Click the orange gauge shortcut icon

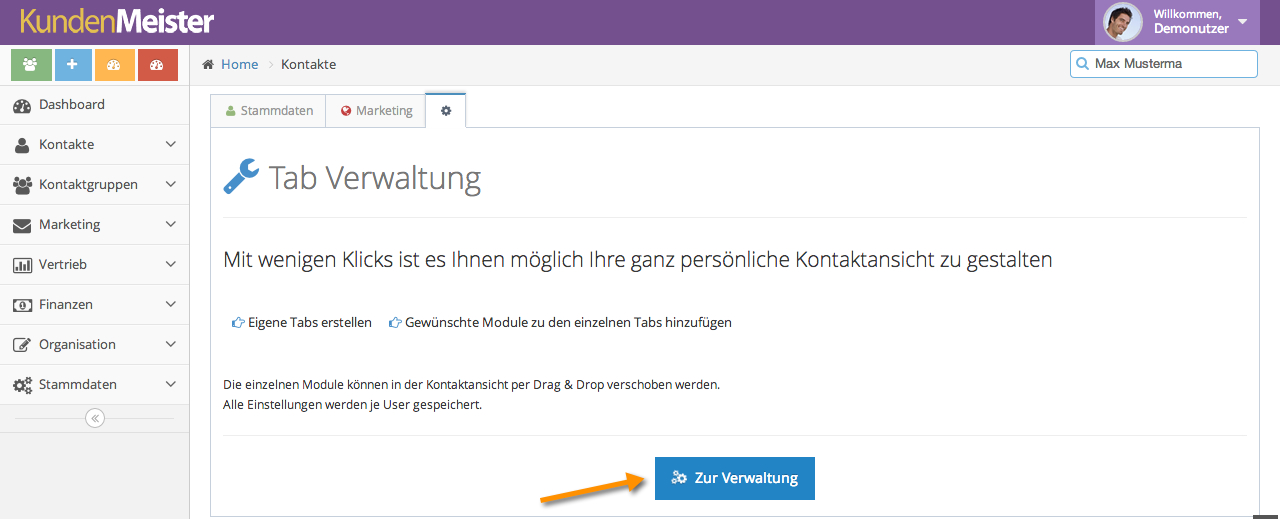pos(114,65)
